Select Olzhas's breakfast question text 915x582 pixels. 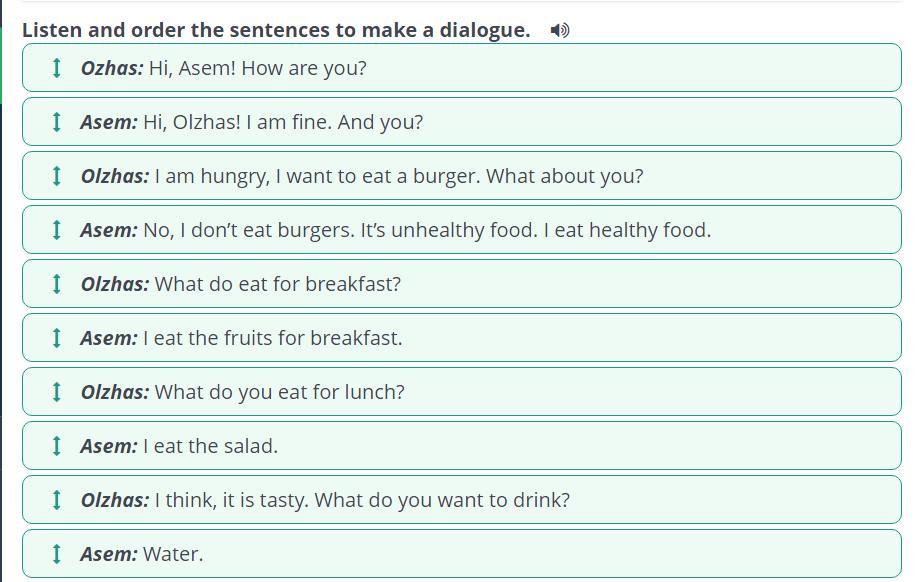pyautogui.click(x=277, y=284)
